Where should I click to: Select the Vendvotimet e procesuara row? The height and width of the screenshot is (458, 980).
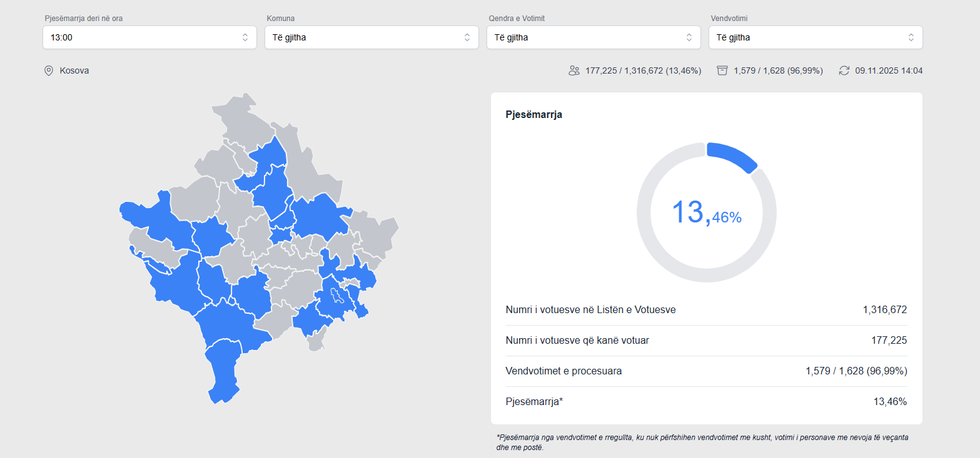[706, 371]
